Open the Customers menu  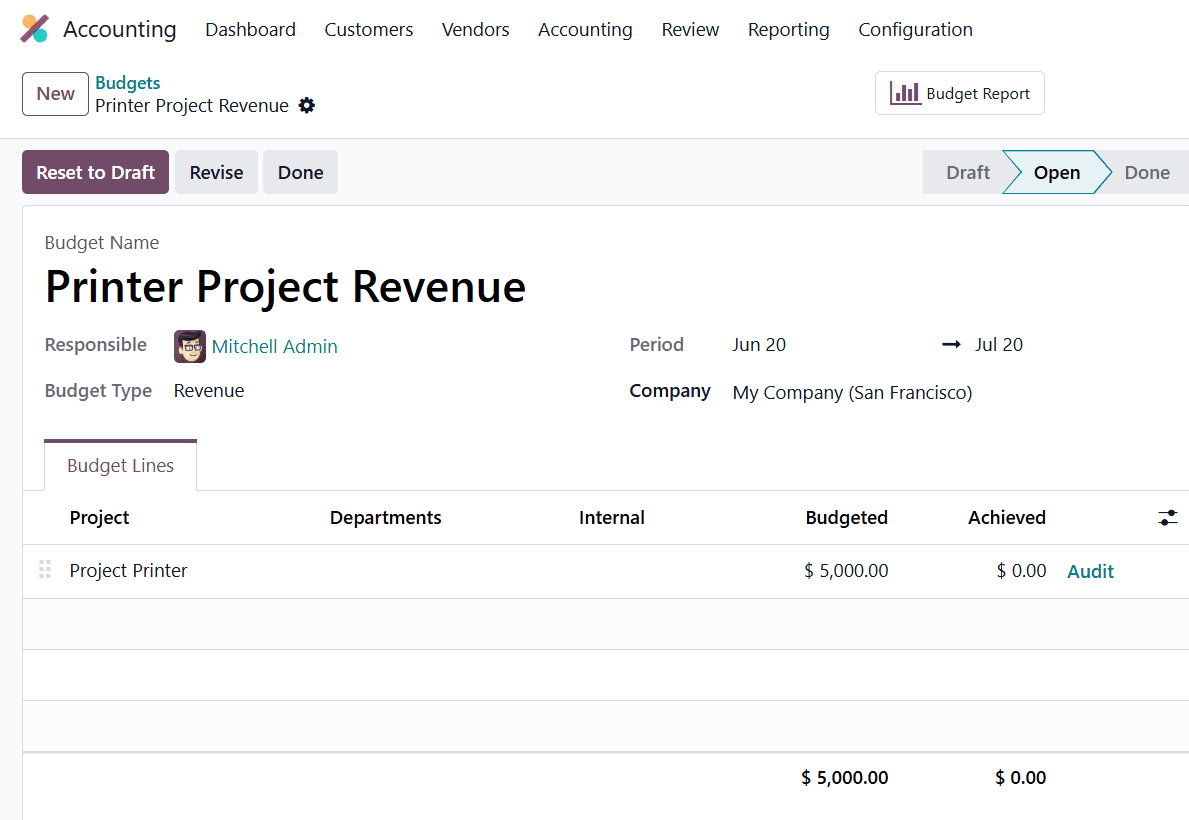(369, 30)
